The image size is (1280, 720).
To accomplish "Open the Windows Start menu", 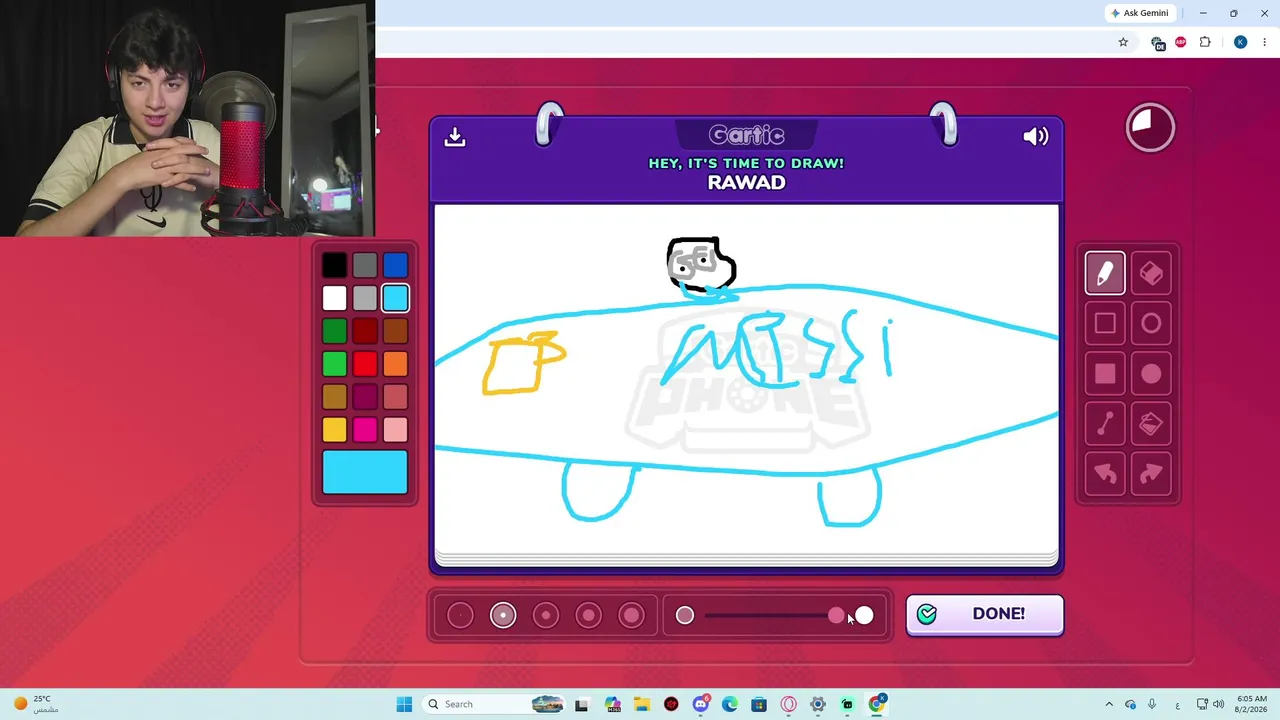I will coord(404,704).
